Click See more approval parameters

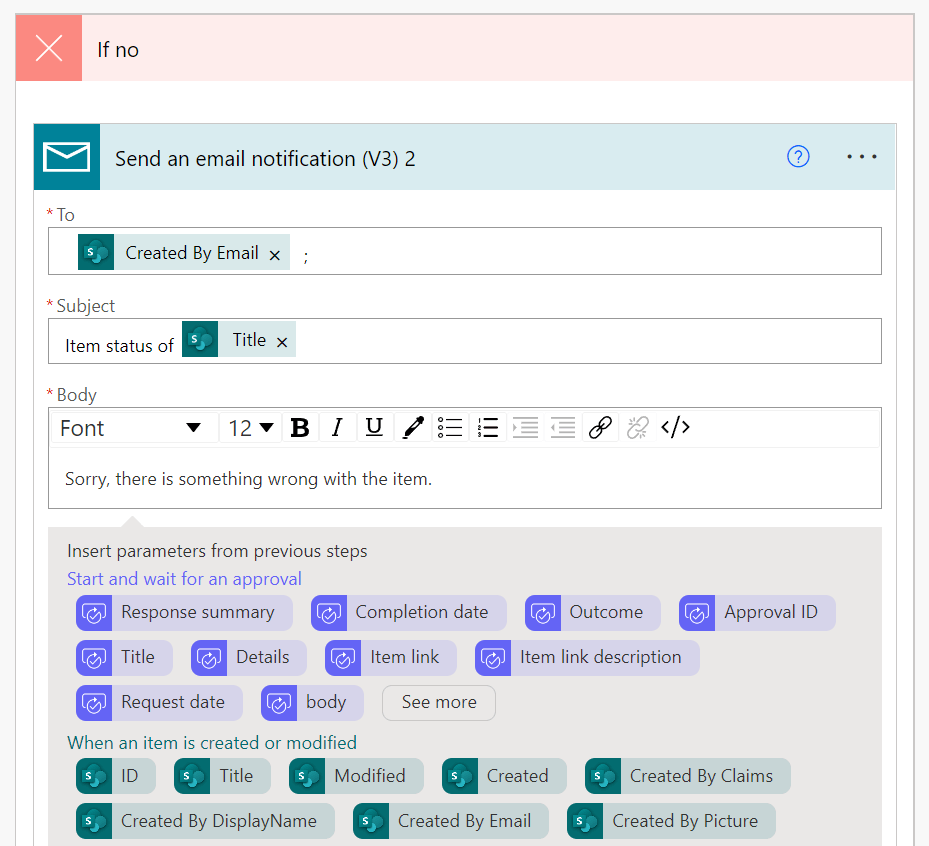[439, 703]
